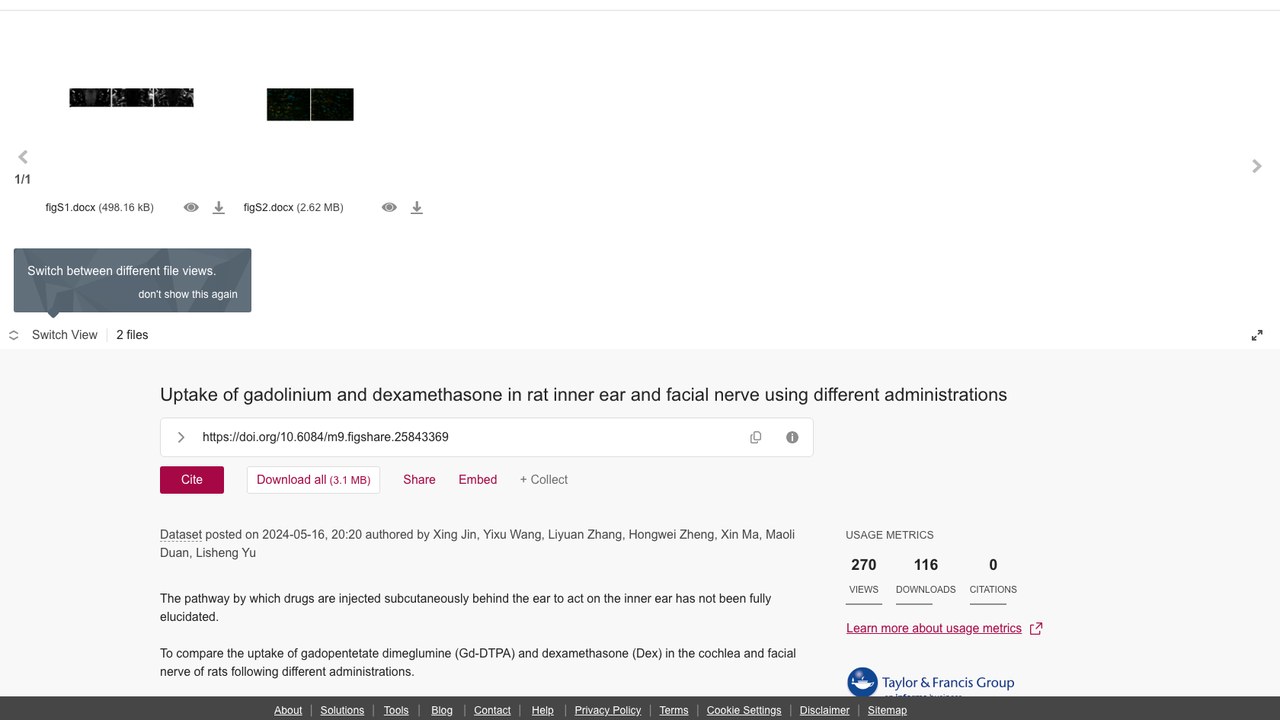This screenshot has height=720, width=1280.
Task: Open the Terms footer link
Action: coord(674,710)
